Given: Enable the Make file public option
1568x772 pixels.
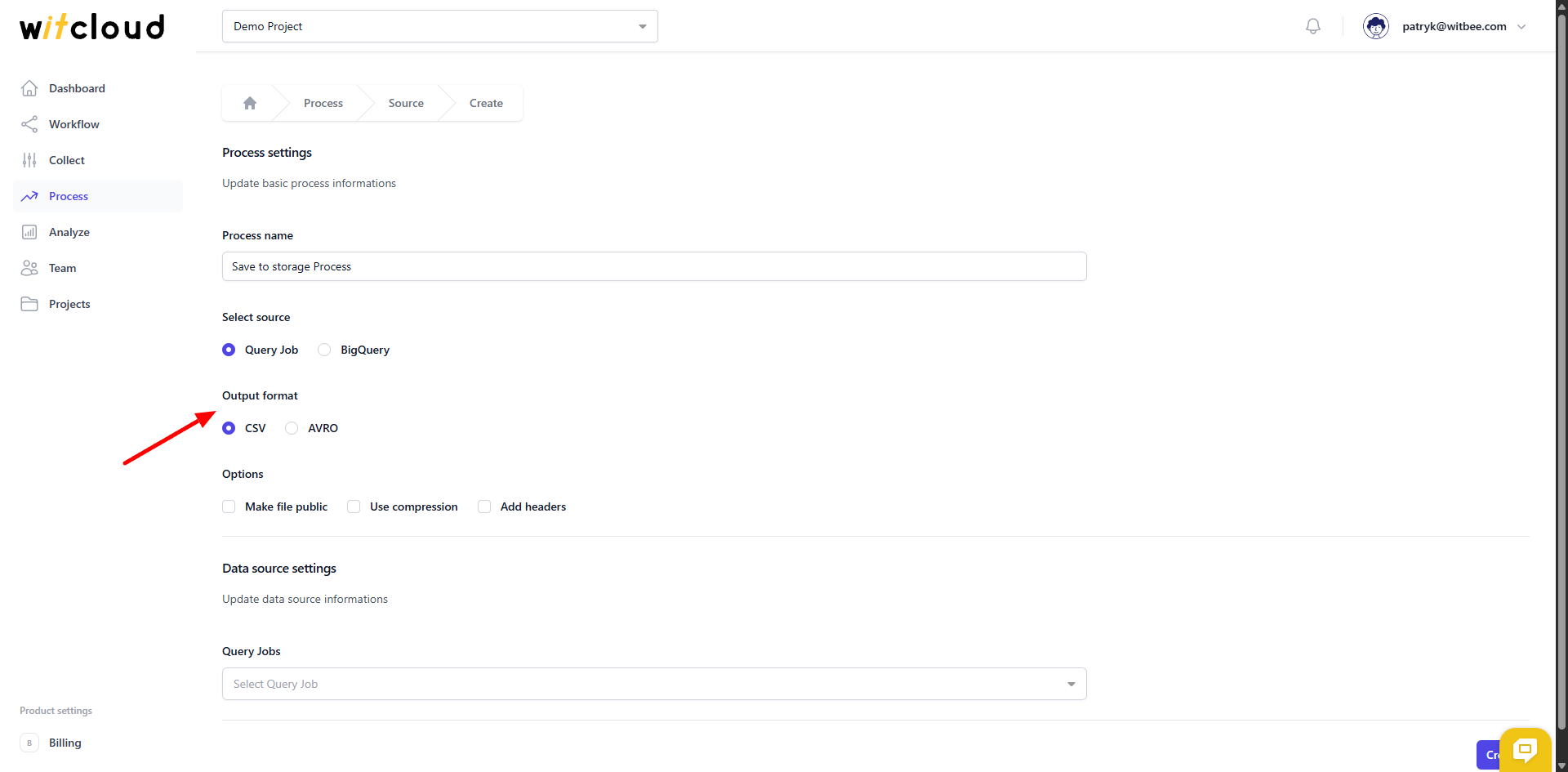Looking at the screenshot, I should (x=229, y=506).
